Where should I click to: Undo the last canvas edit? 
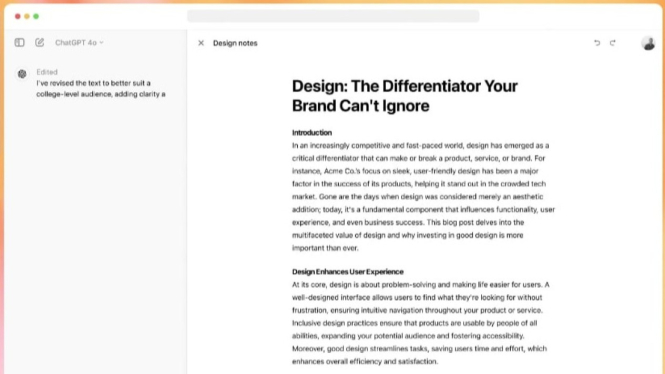click(x=597, y=43)
